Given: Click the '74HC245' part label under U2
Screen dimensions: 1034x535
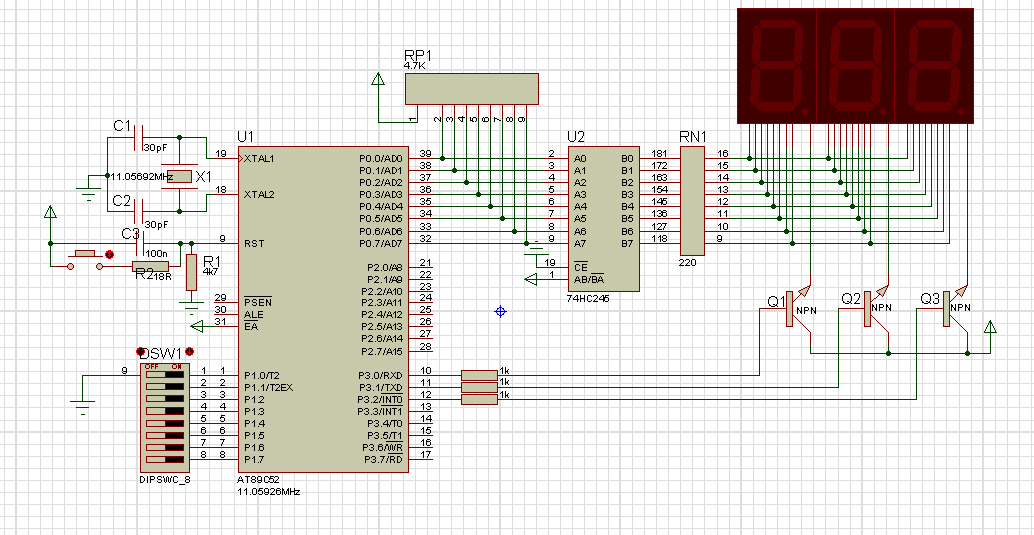Looking at the screenshot, I should [588, 298].
